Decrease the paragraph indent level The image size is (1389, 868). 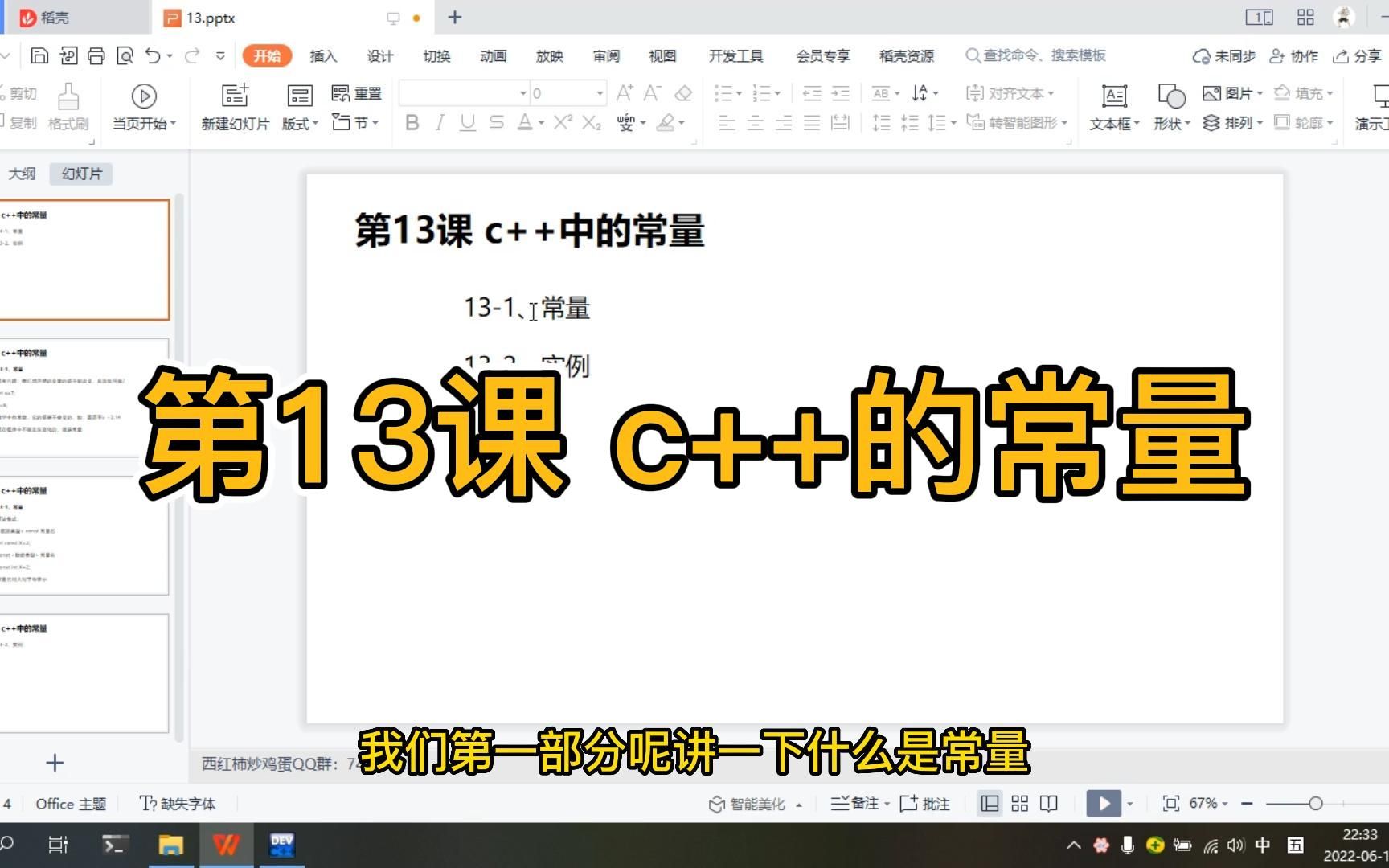coord(812,93)
